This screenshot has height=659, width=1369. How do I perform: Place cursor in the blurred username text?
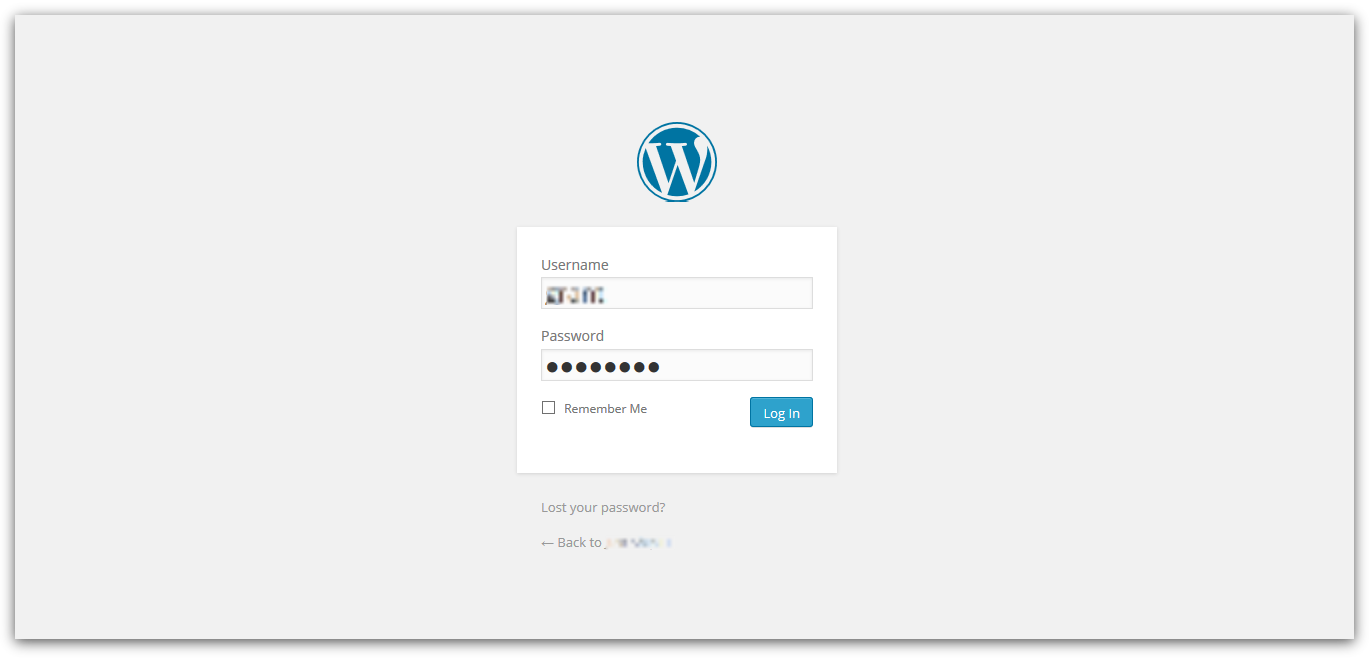(x=574, y=294)
